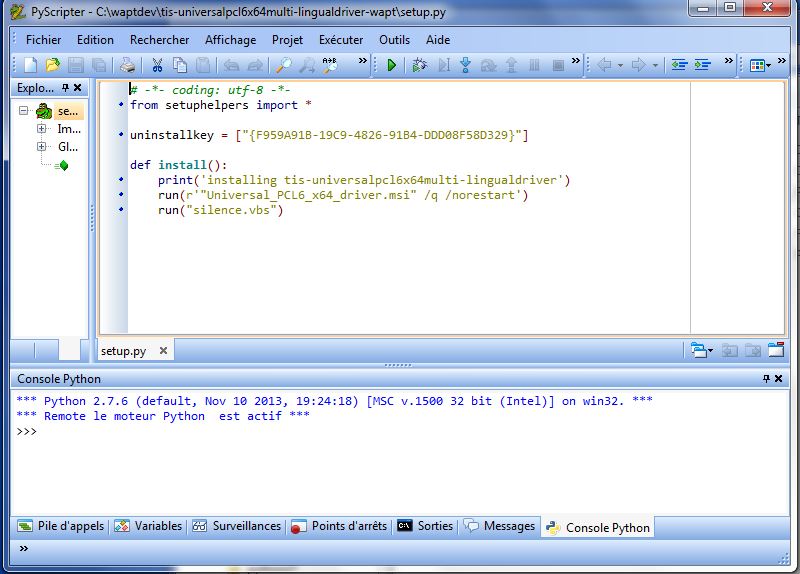
Task: Copy selection with the copy icon
Action: pos(180,65)
